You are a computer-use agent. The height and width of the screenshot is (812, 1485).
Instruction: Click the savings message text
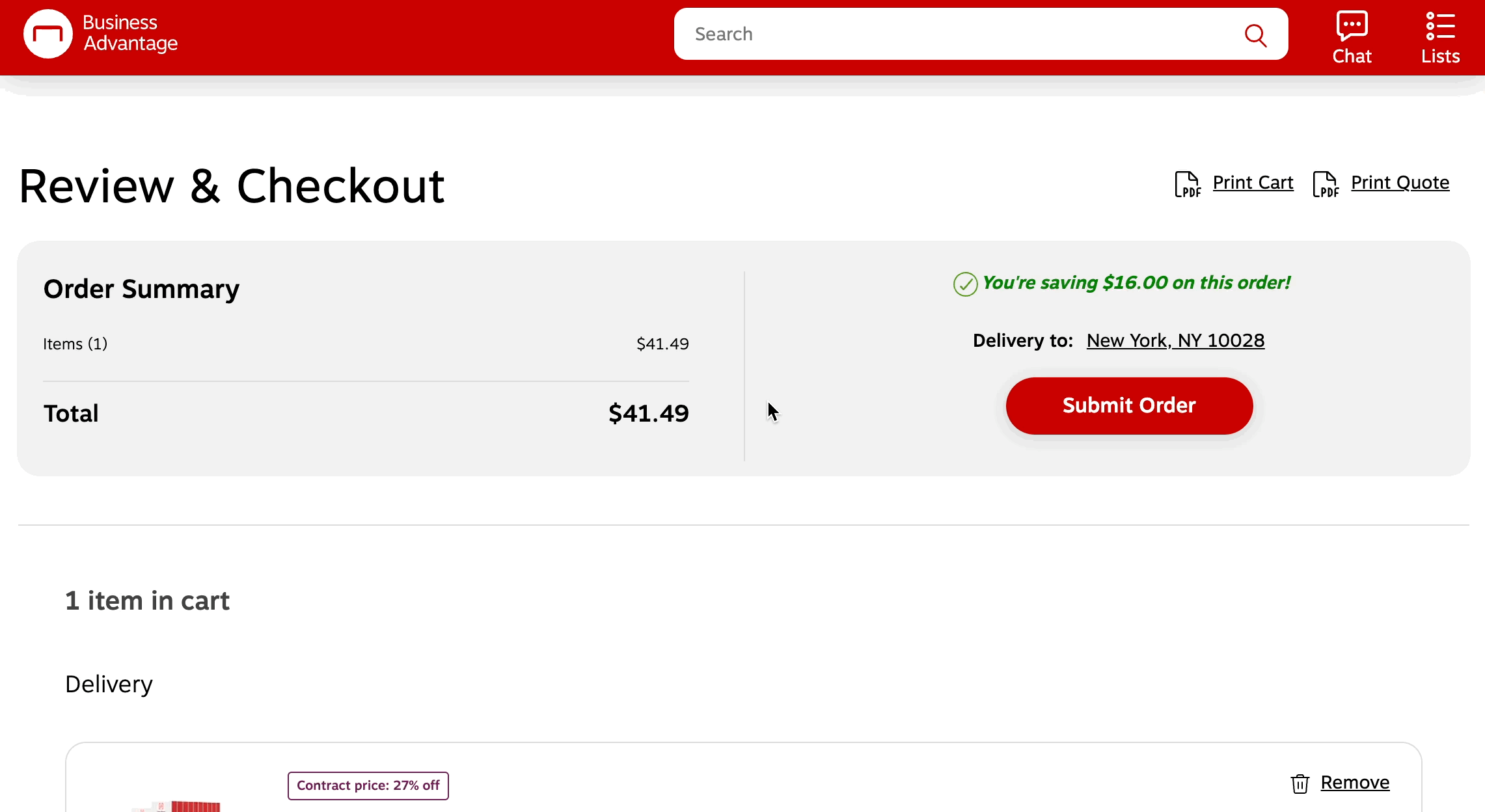1136,283
